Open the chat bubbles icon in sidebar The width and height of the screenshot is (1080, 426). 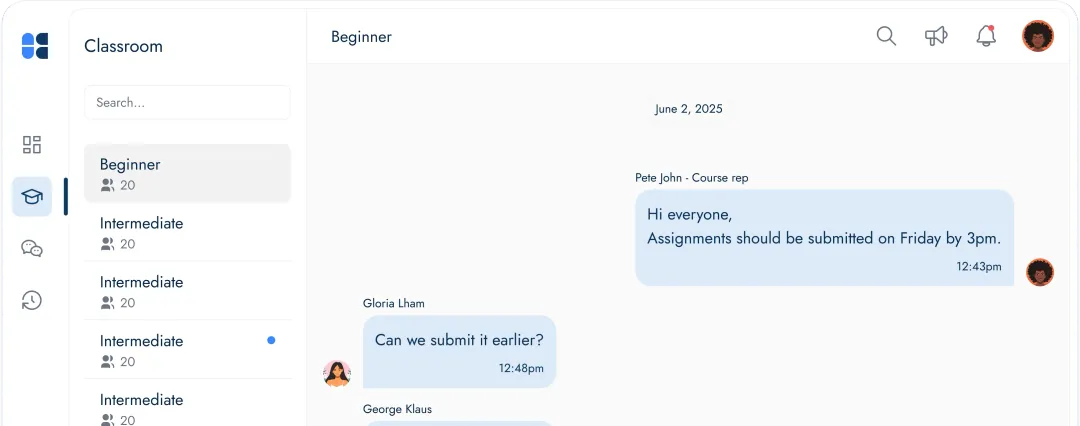point(32,248)
